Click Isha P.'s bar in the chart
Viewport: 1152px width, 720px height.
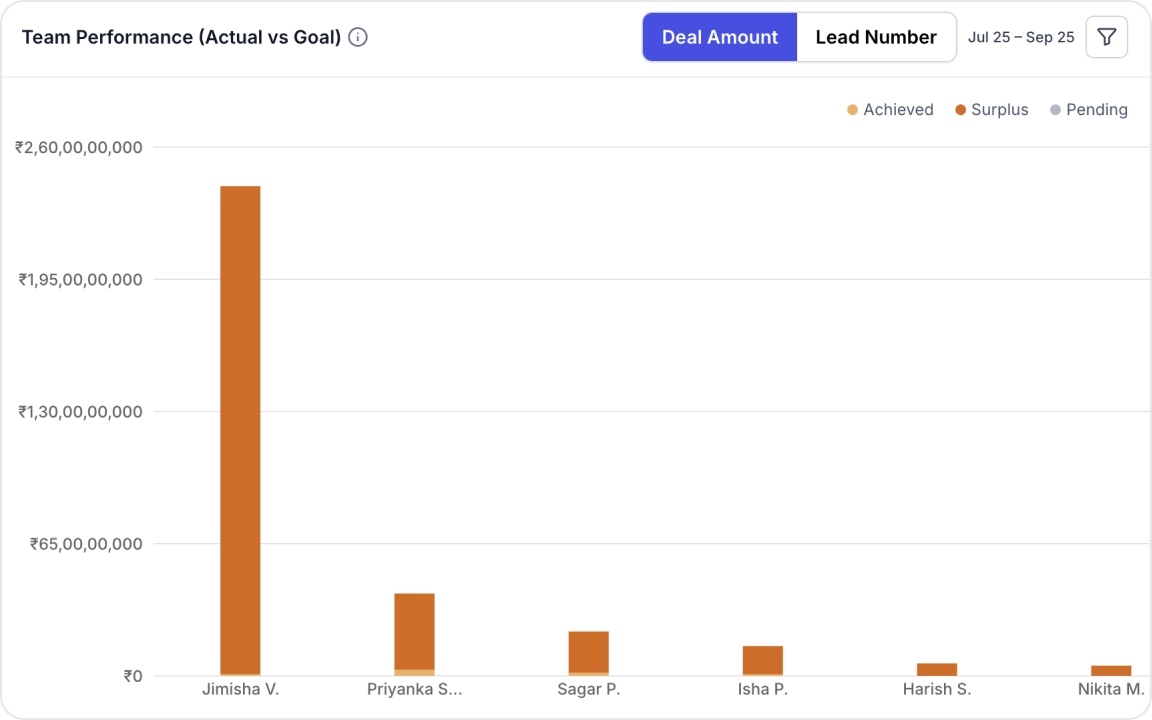(x=762, y=660)
